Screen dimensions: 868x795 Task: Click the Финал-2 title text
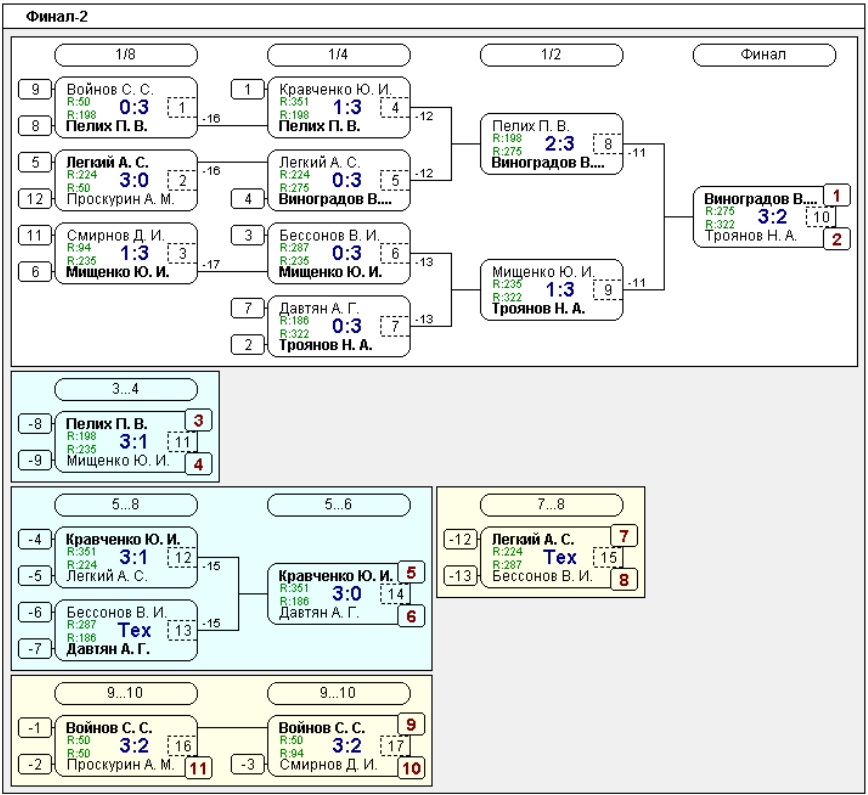pyautogui.click(x=56, y=17)
